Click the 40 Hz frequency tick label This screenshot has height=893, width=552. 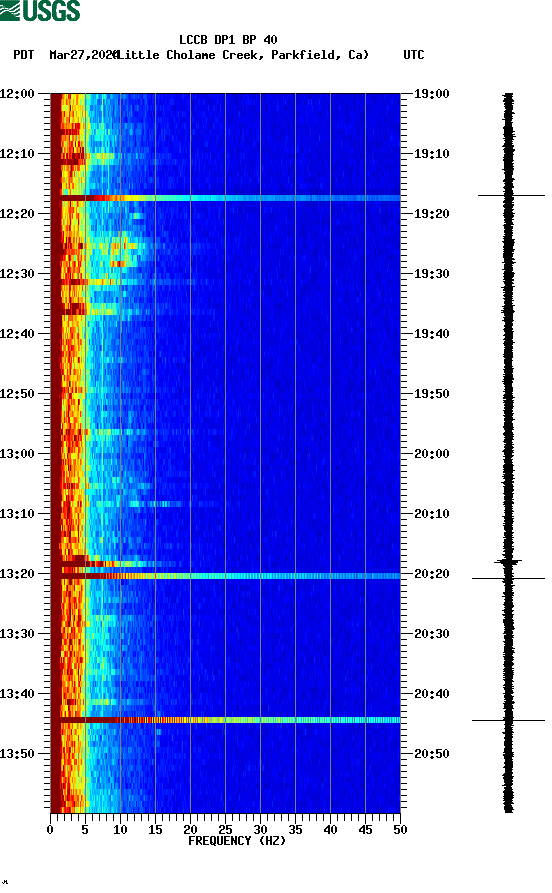click(330, 830)
